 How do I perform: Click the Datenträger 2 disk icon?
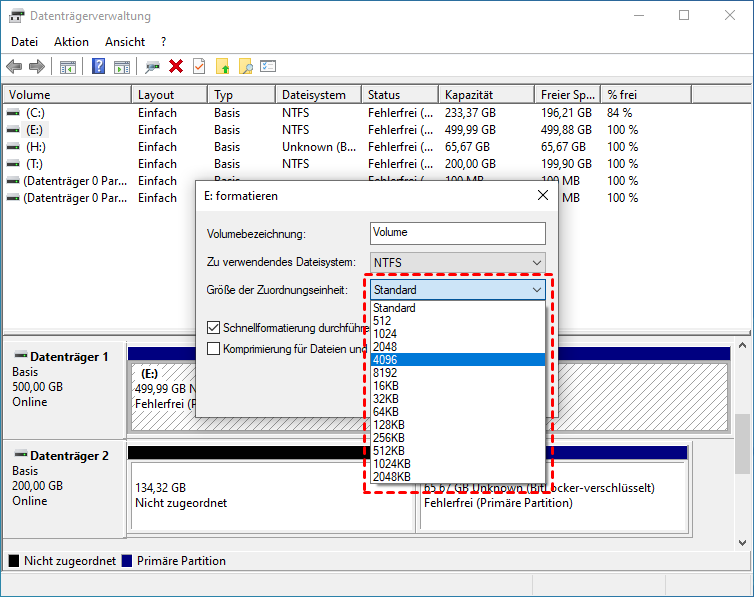(x=20, y=454)
